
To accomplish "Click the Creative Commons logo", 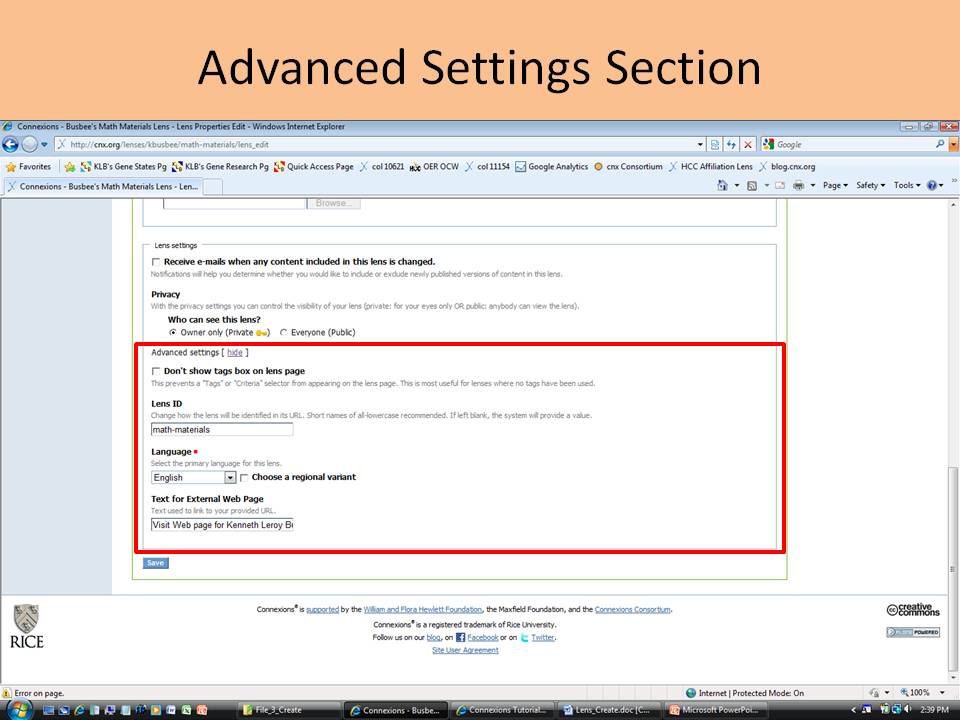I will [912, 610].
